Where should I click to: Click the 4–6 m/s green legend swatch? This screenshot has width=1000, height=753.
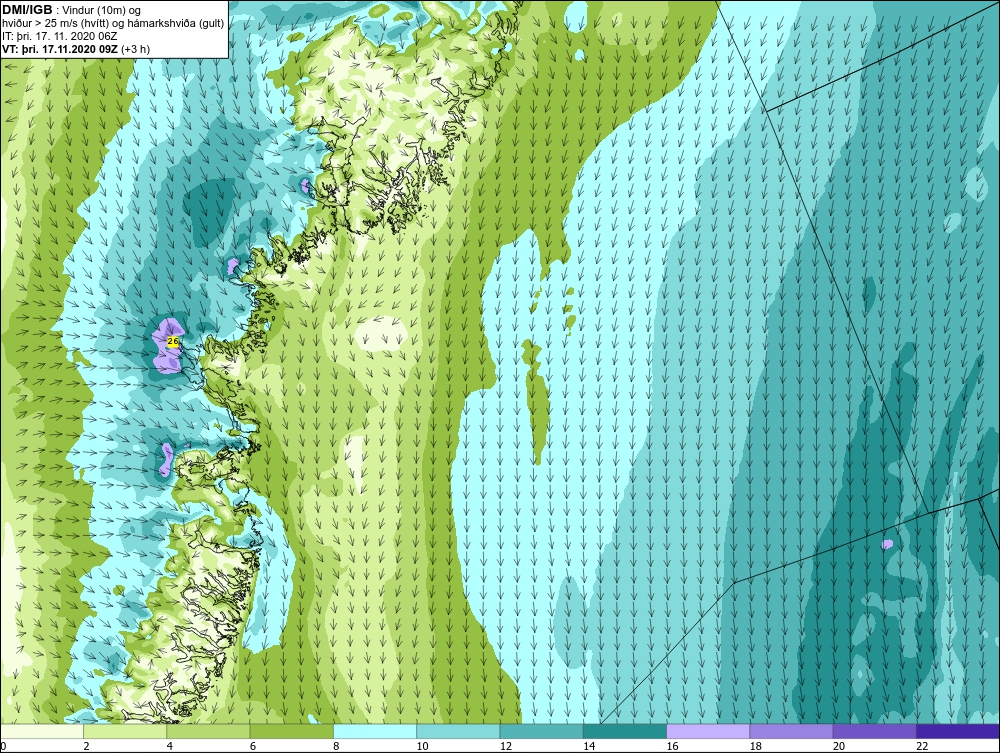[x=209, y=731]
